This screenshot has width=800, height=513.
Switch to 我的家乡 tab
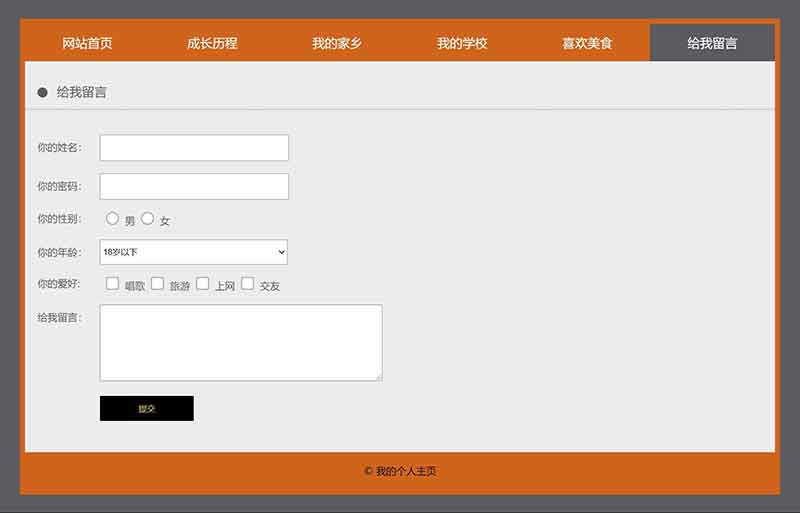click(337, 43)
